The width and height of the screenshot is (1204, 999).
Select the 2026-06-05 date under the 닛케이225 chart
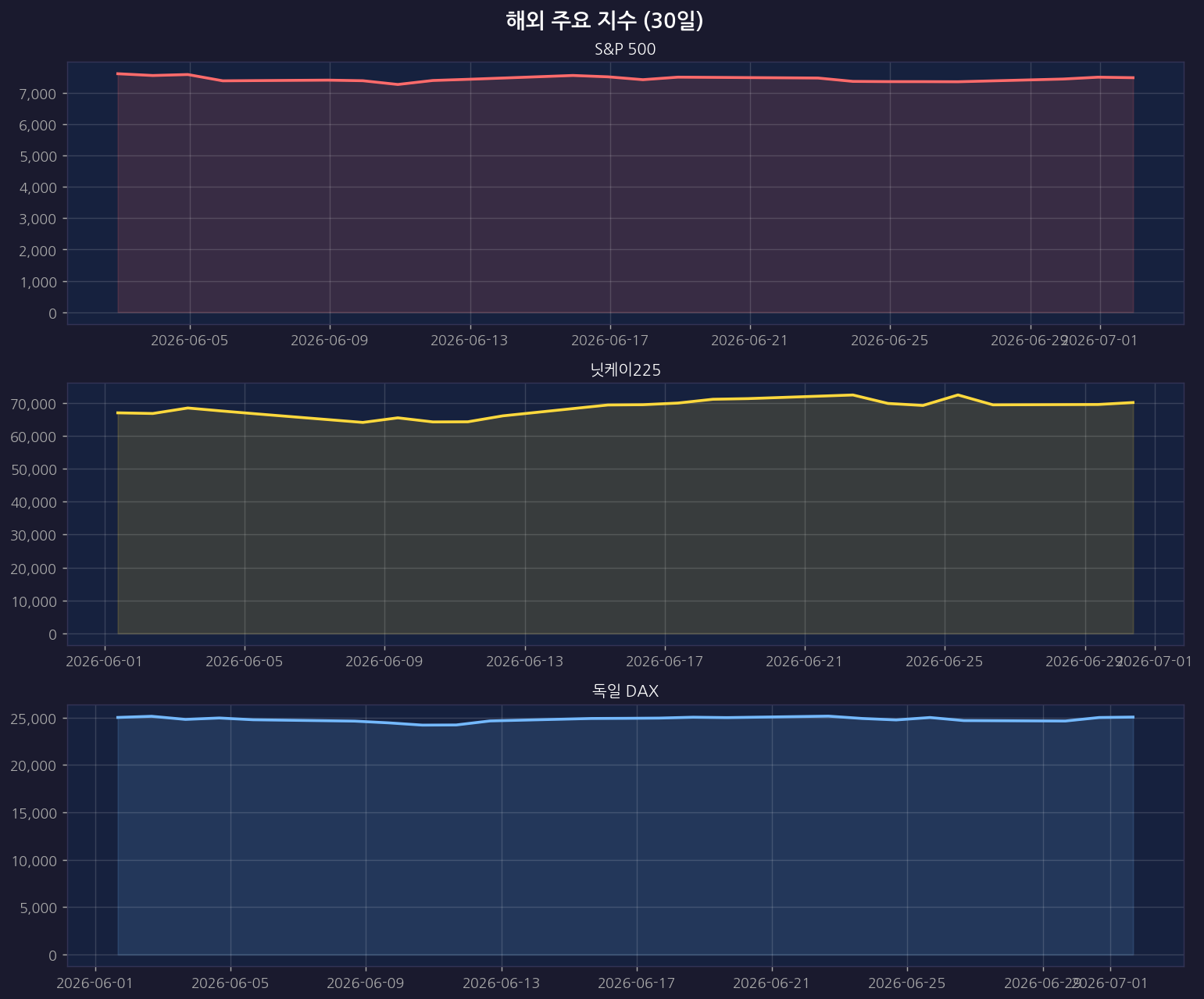(245, 662)
